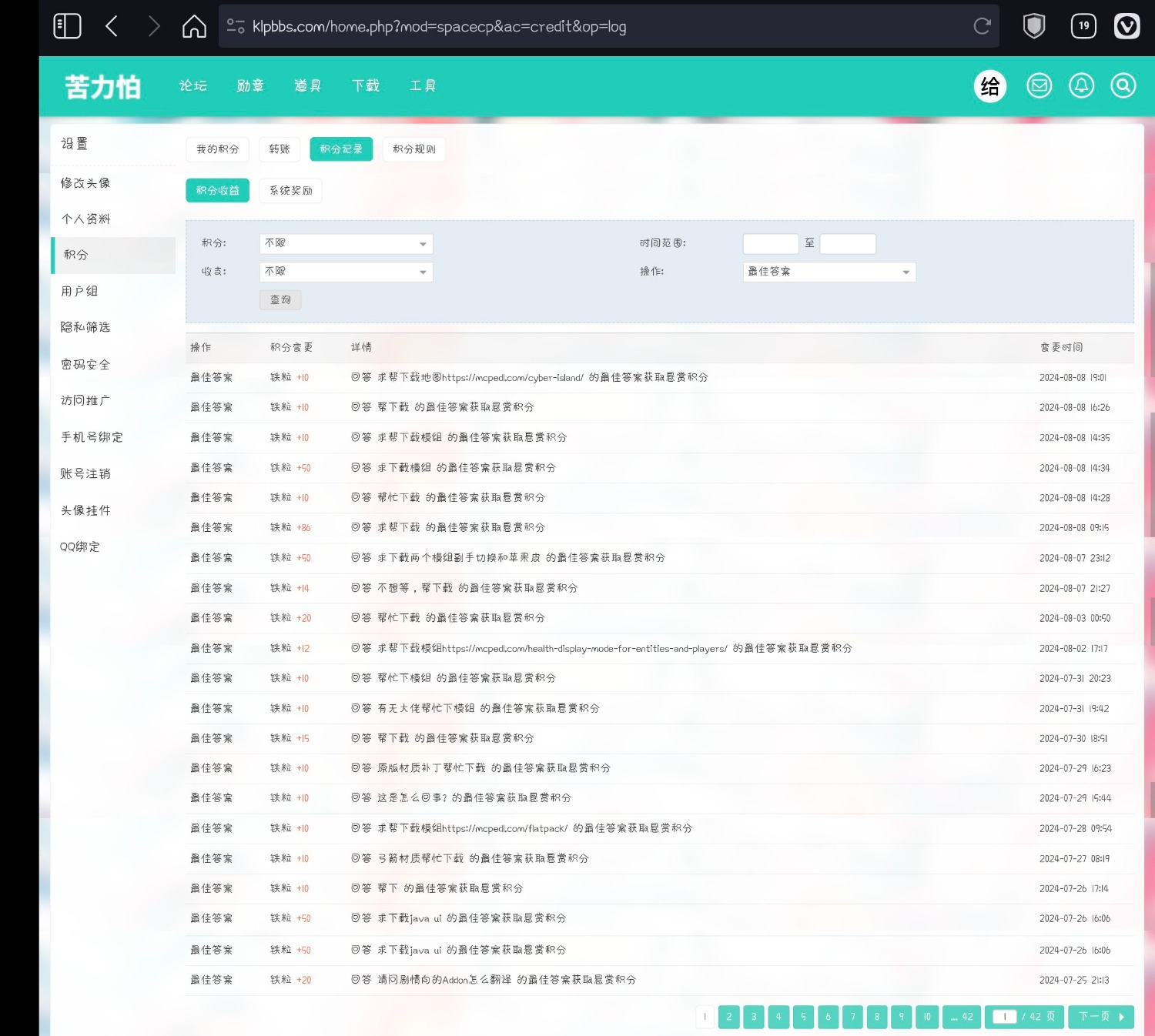This screenshot has height=1036, width=1155.
Task: Jump to the last page ... 42
Action: (962, 1017)
